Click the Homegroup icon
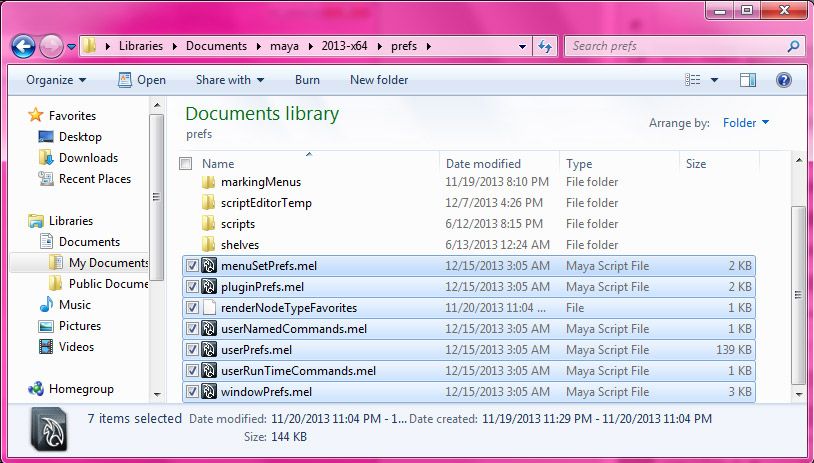This screenshot has height=463, width=814. coord(36,389)
